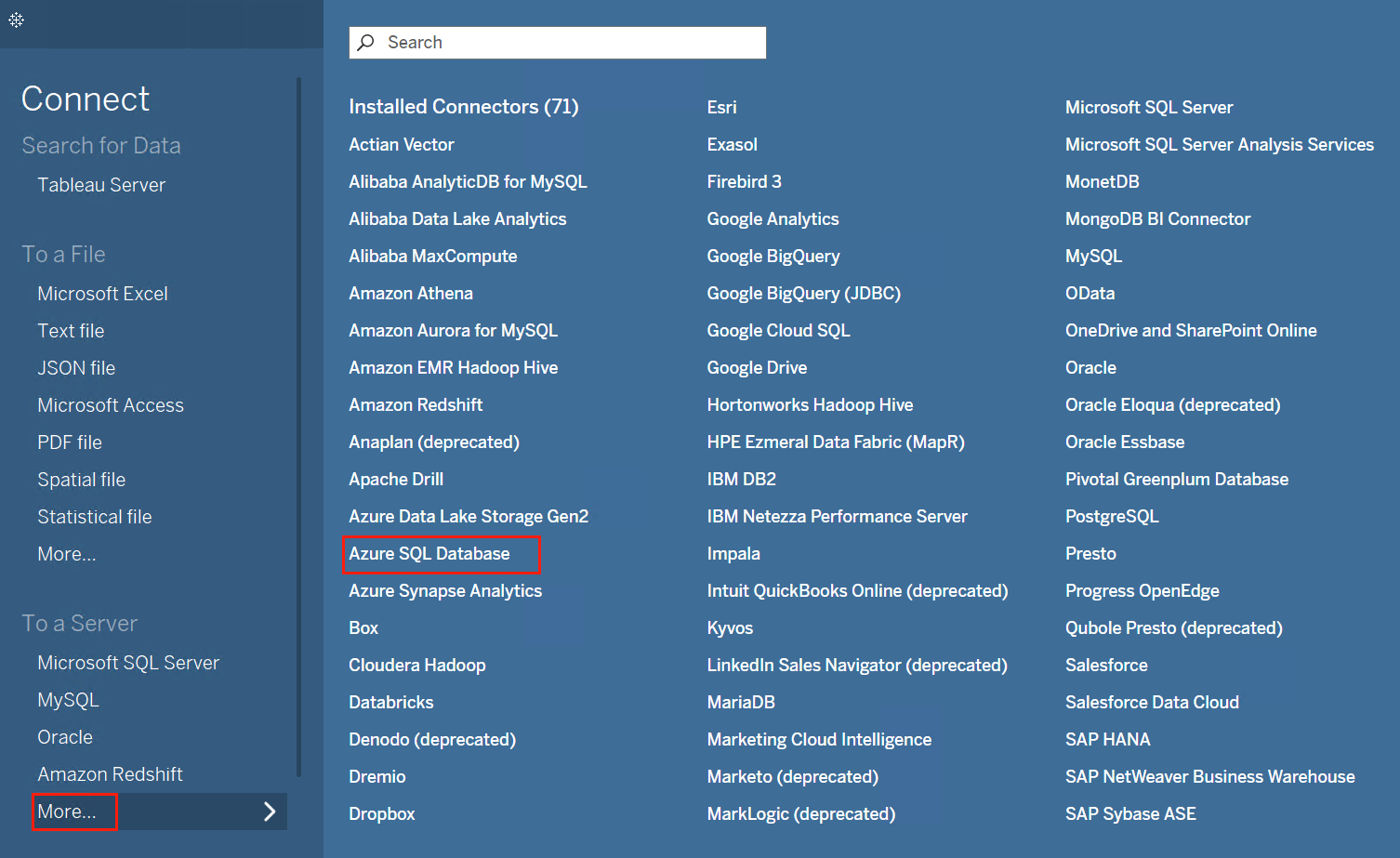Open the Salesforce connector
The image size is (1400, 858).
click(1106, 665)
